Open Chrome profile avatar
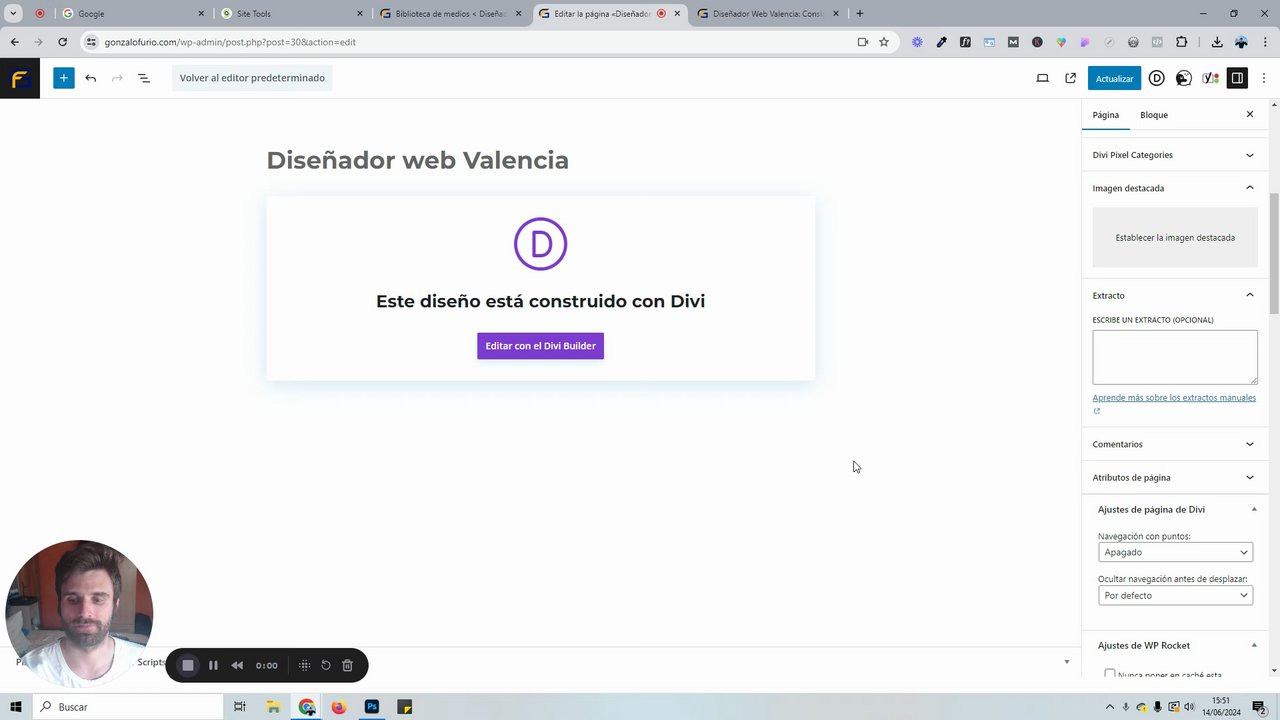This screenshot has width=1280, height=720. 1241,42
